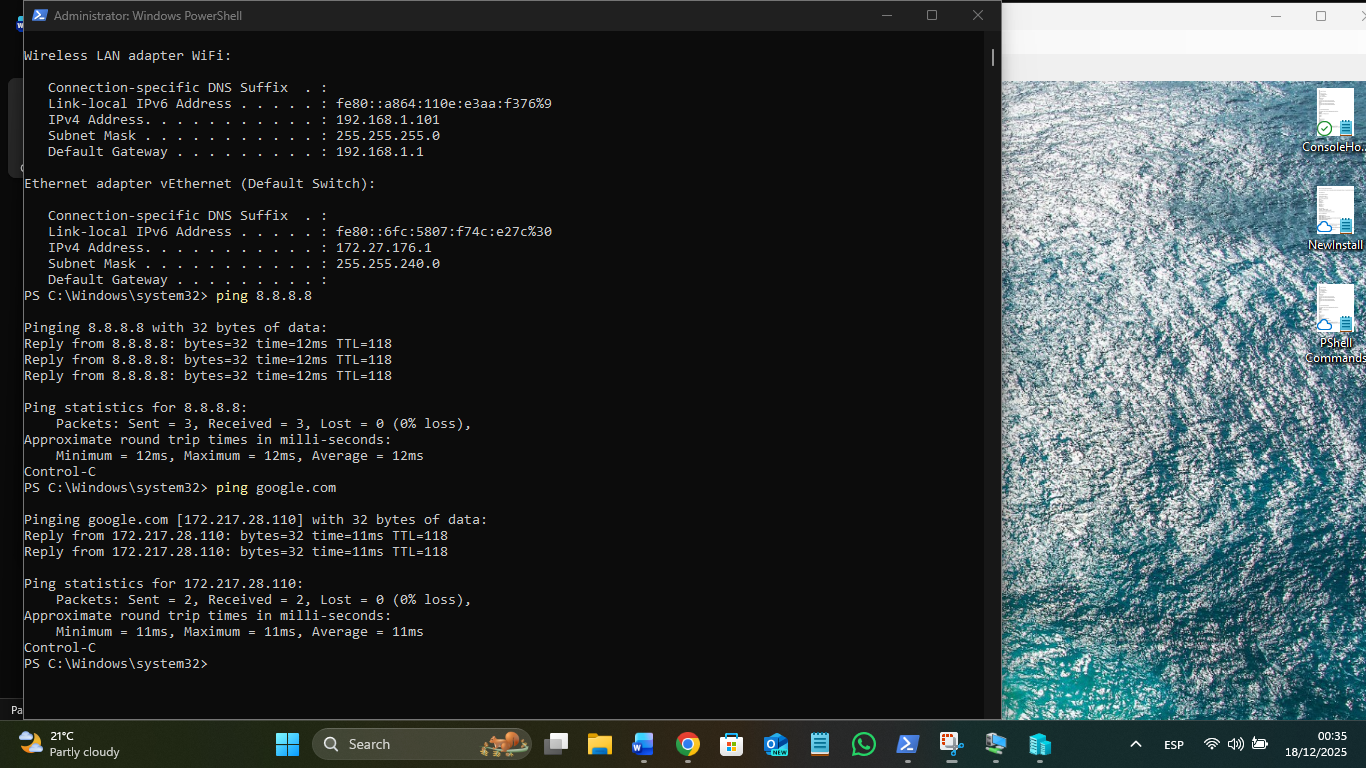Viewport: 1366px width, 768px height.
Task: Click the PowerShell taskbar icon
Action: tap(907, 744)
